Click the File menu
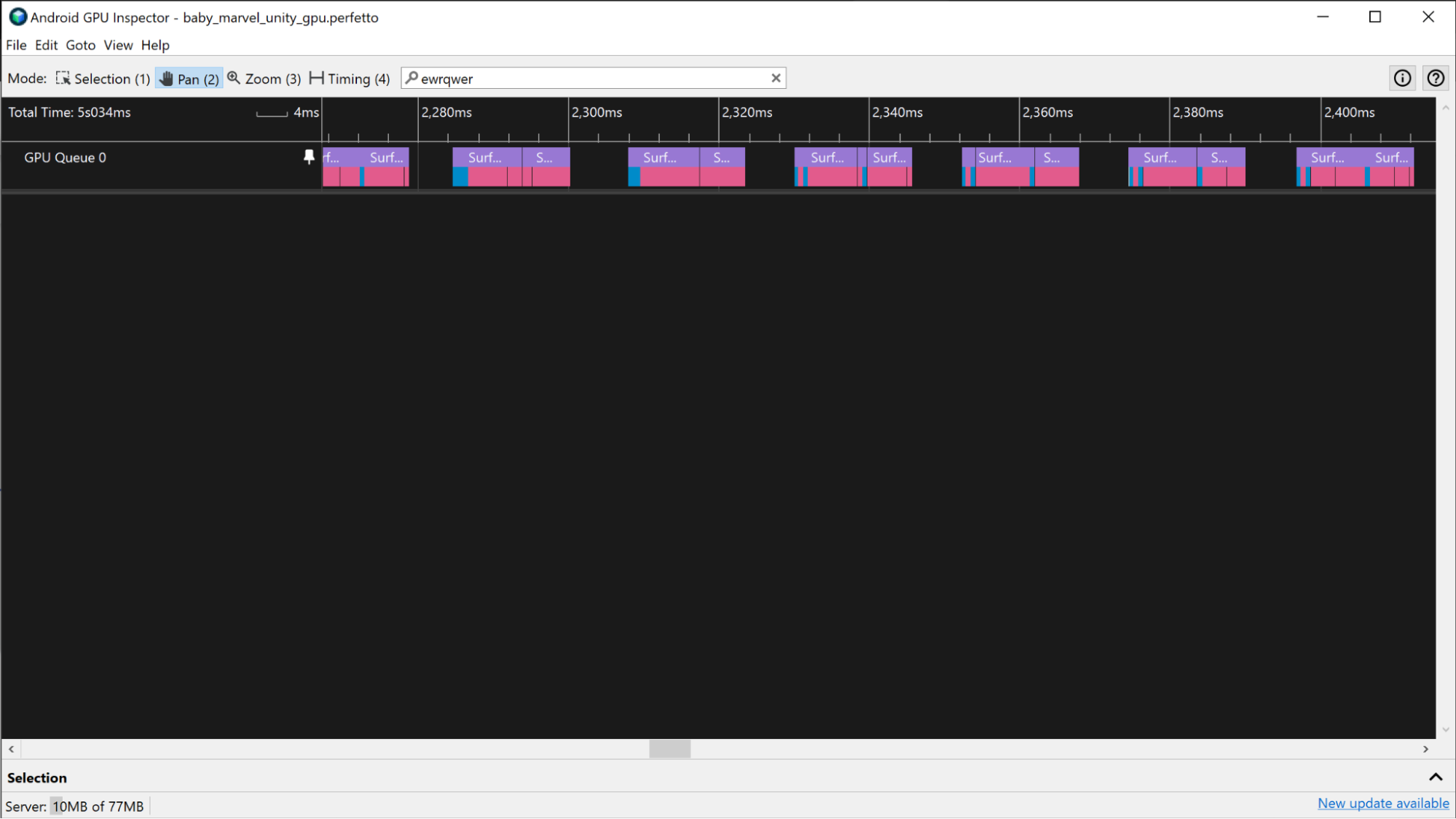Image resolution: width=1456 pixels, height=819 pixels. [15, 45]
